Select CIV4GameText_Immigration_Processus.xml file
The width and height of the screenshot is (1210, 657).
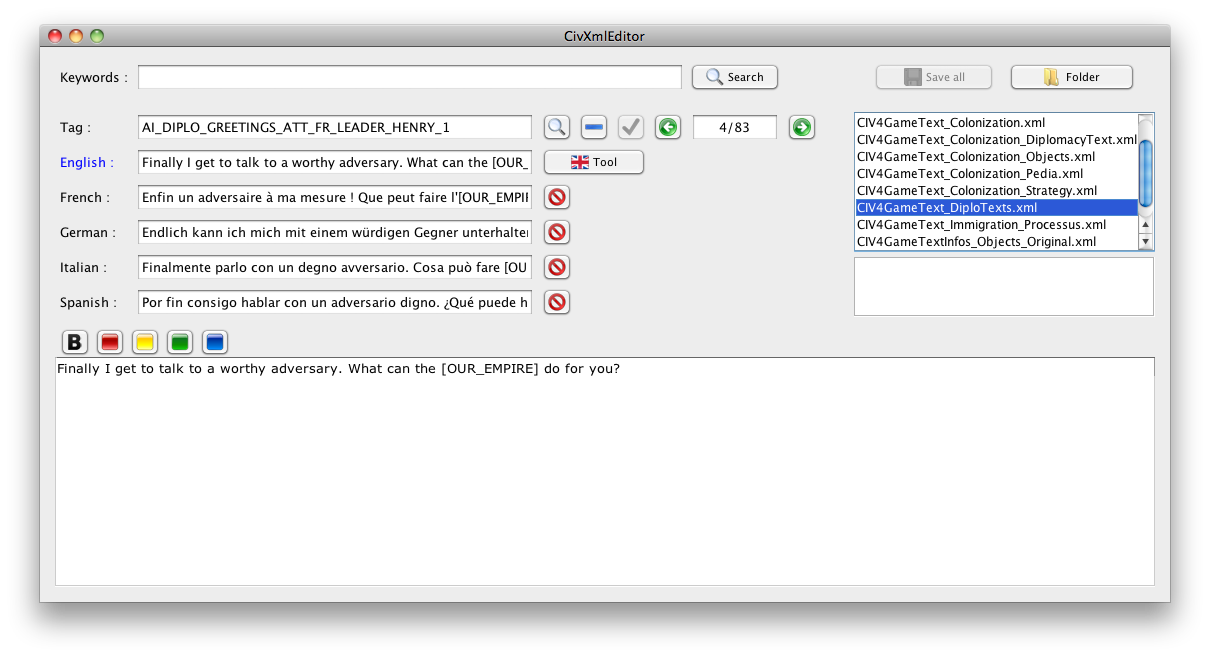coord(997,224)
